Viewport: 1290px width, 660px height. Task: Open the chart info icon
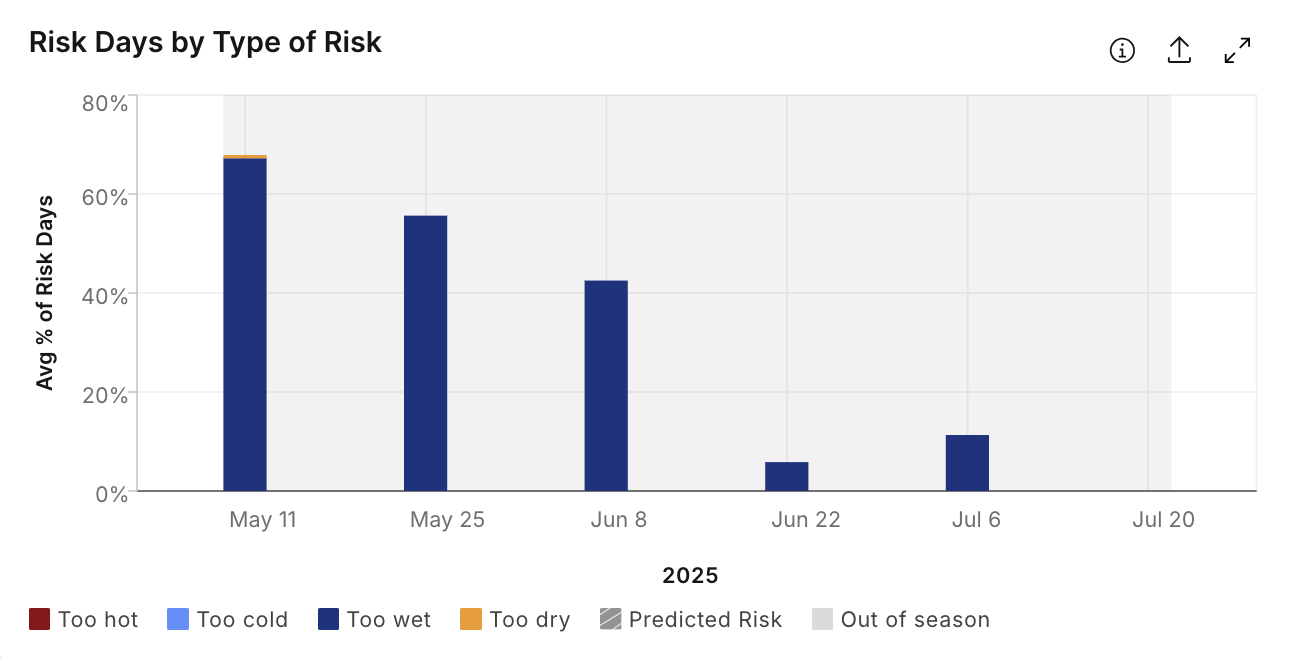[1123, 50]
